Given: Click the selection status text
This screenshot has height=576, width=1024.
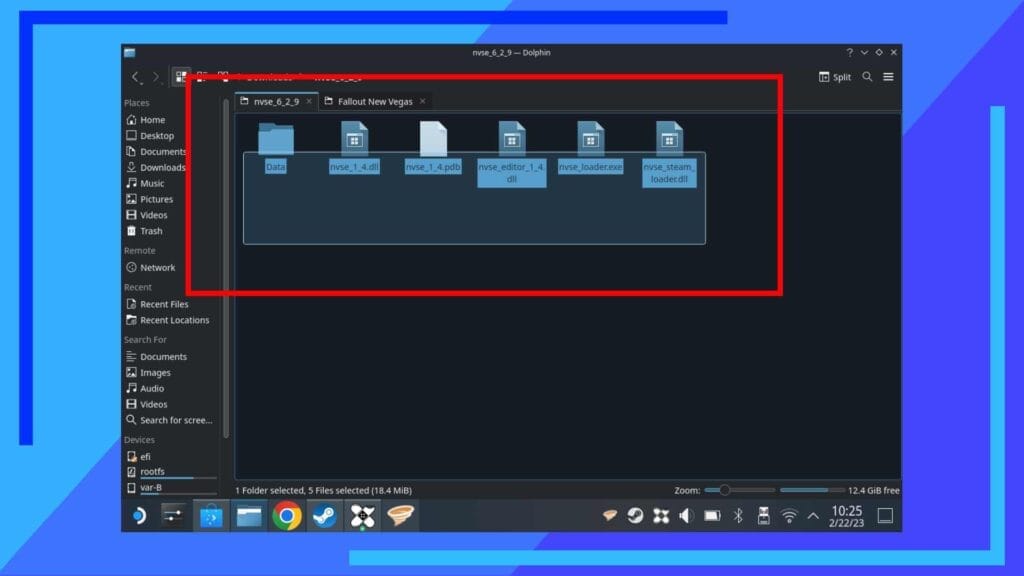Looking at the screenshot, I should click(323, 490).
